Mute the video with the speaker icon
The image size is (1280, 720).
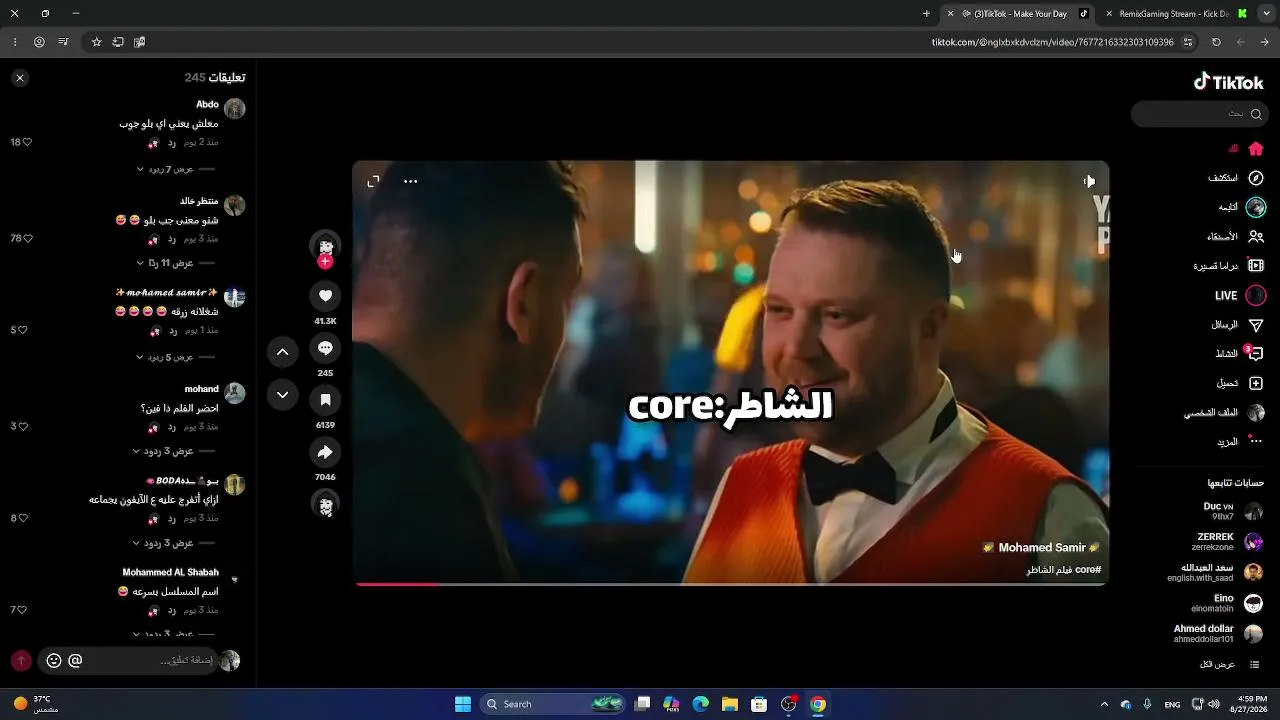(x=1089, y=181)
